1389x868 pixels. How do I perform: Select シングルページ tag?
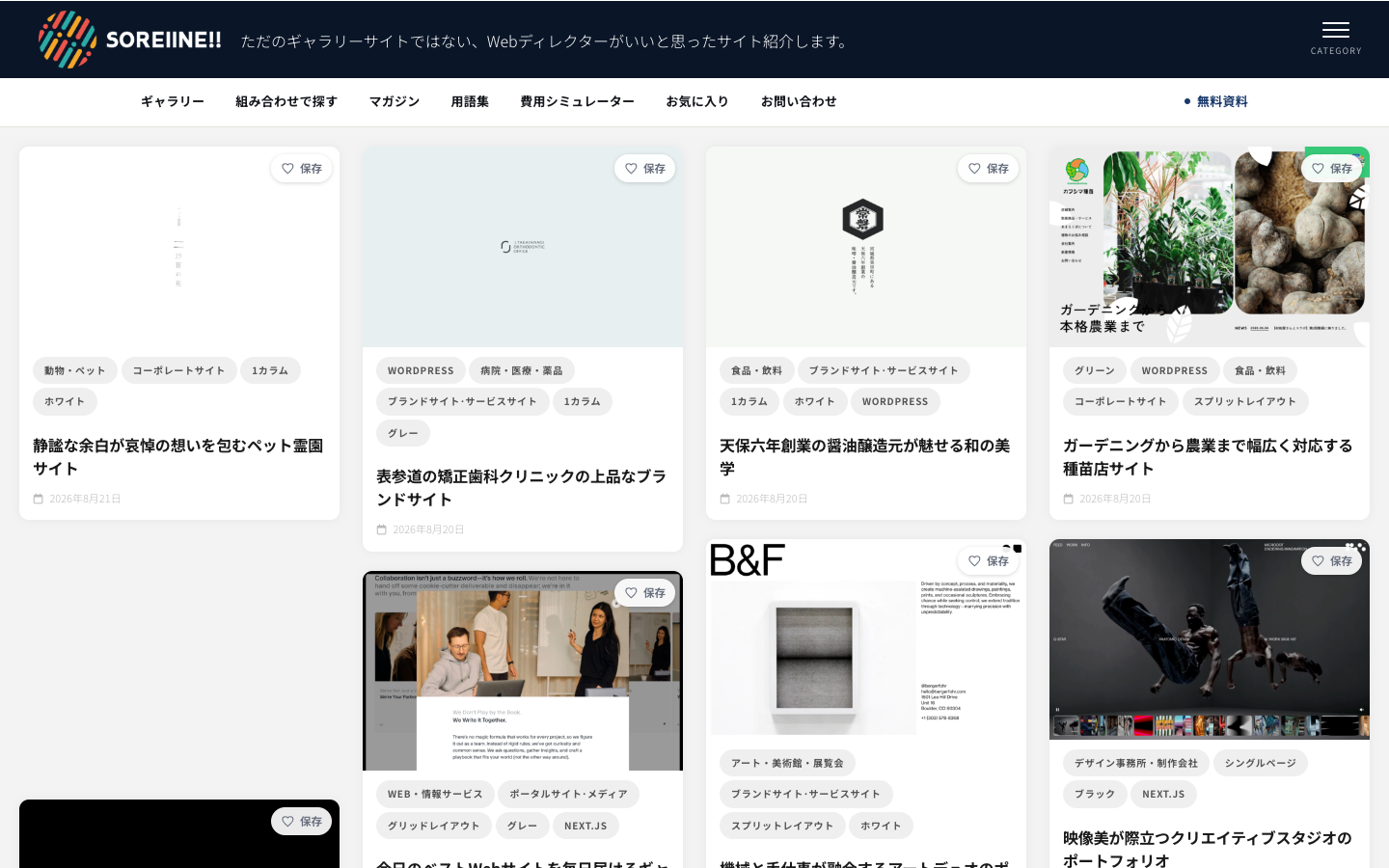coord(1261,763)
